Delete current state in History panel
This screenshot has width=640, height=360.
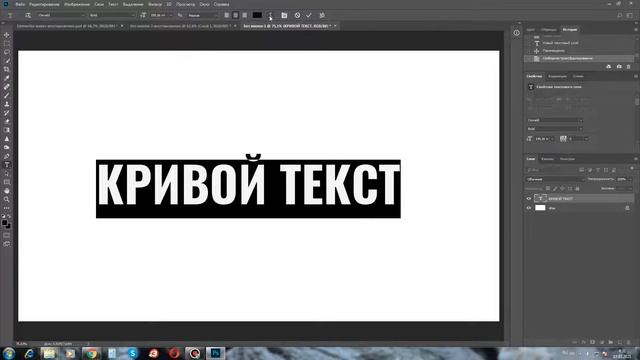pyautogui.click(x=629, y=67)
